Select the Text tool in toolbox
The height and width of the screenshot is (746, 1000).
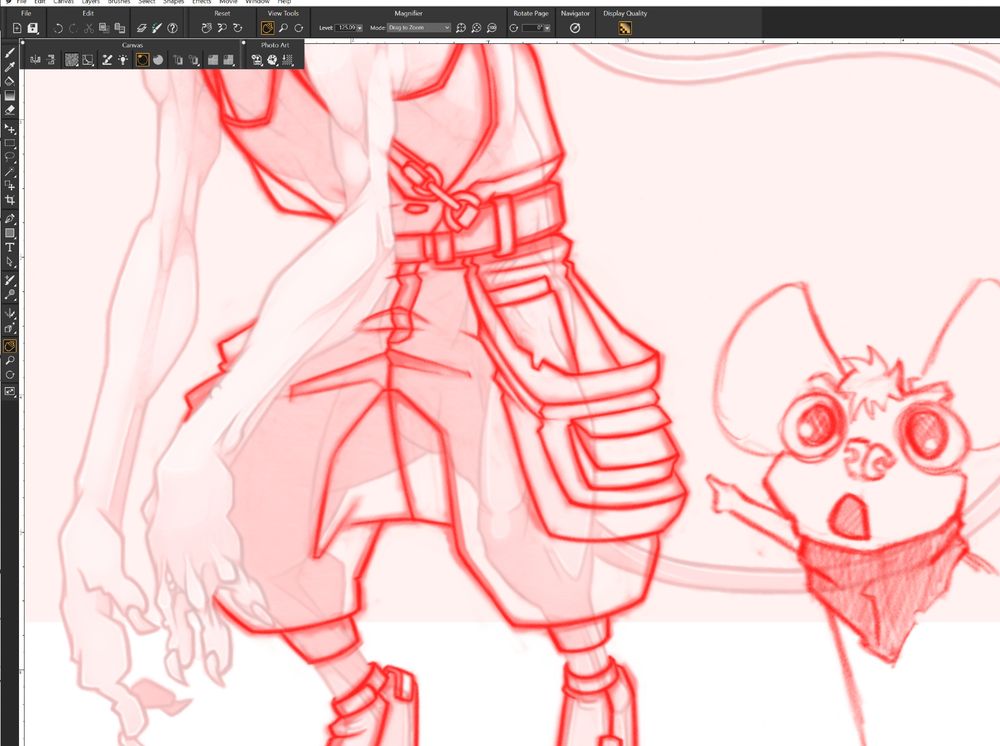[x=10, y=247]
